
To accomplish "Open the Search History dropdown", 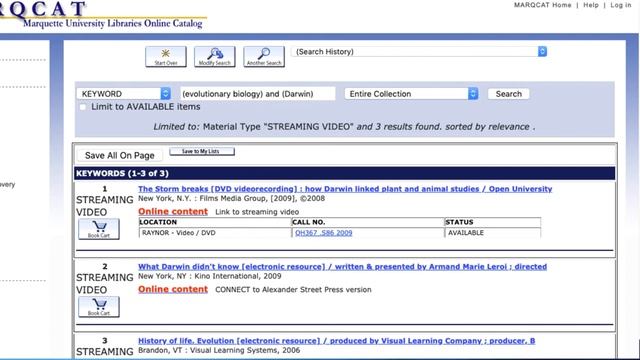I will [419, 52].
